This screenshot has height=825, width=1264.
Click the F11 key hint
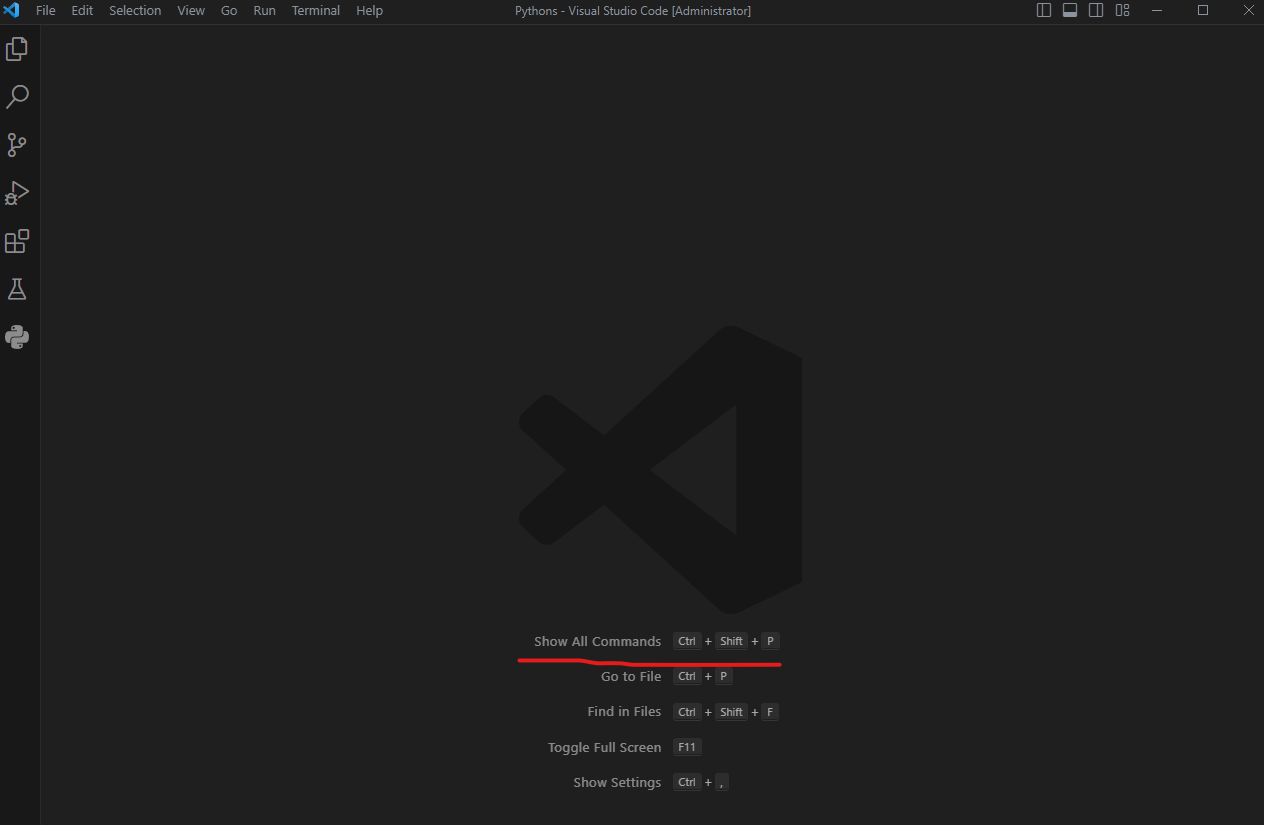[x=687, y=747]
